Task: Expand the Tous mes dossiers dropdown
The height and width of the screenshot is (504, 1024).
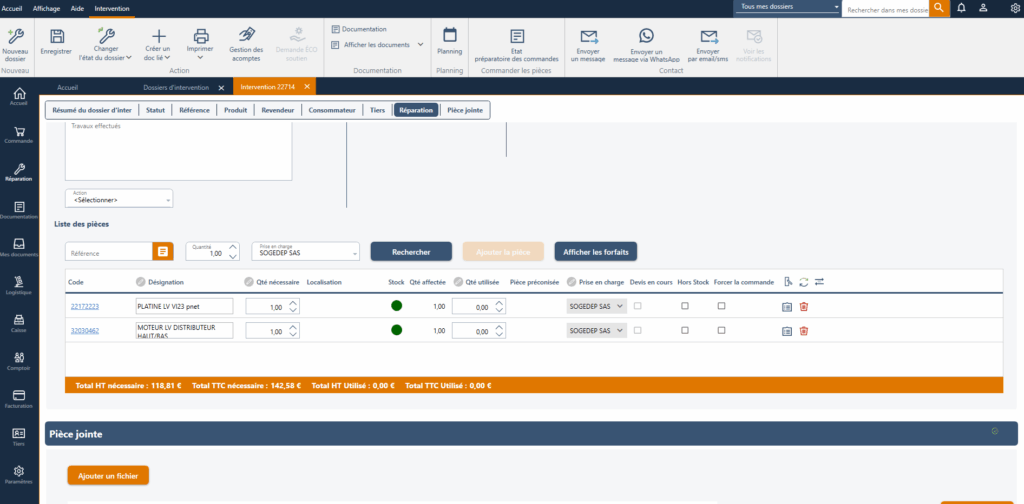Action: click(x=787, y=8)
